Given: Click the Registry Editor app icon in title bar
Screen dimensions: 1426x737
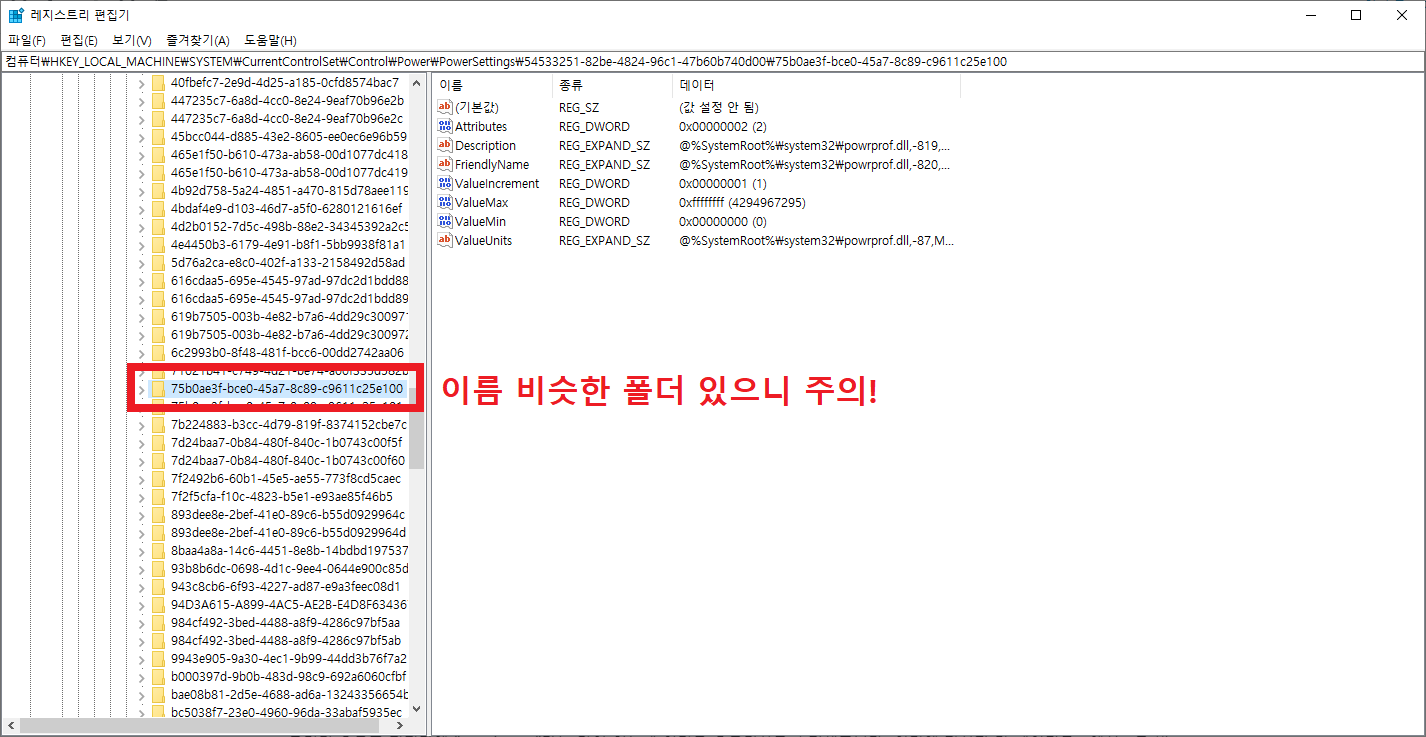Looking at the screenshot, I should point(16,15).
